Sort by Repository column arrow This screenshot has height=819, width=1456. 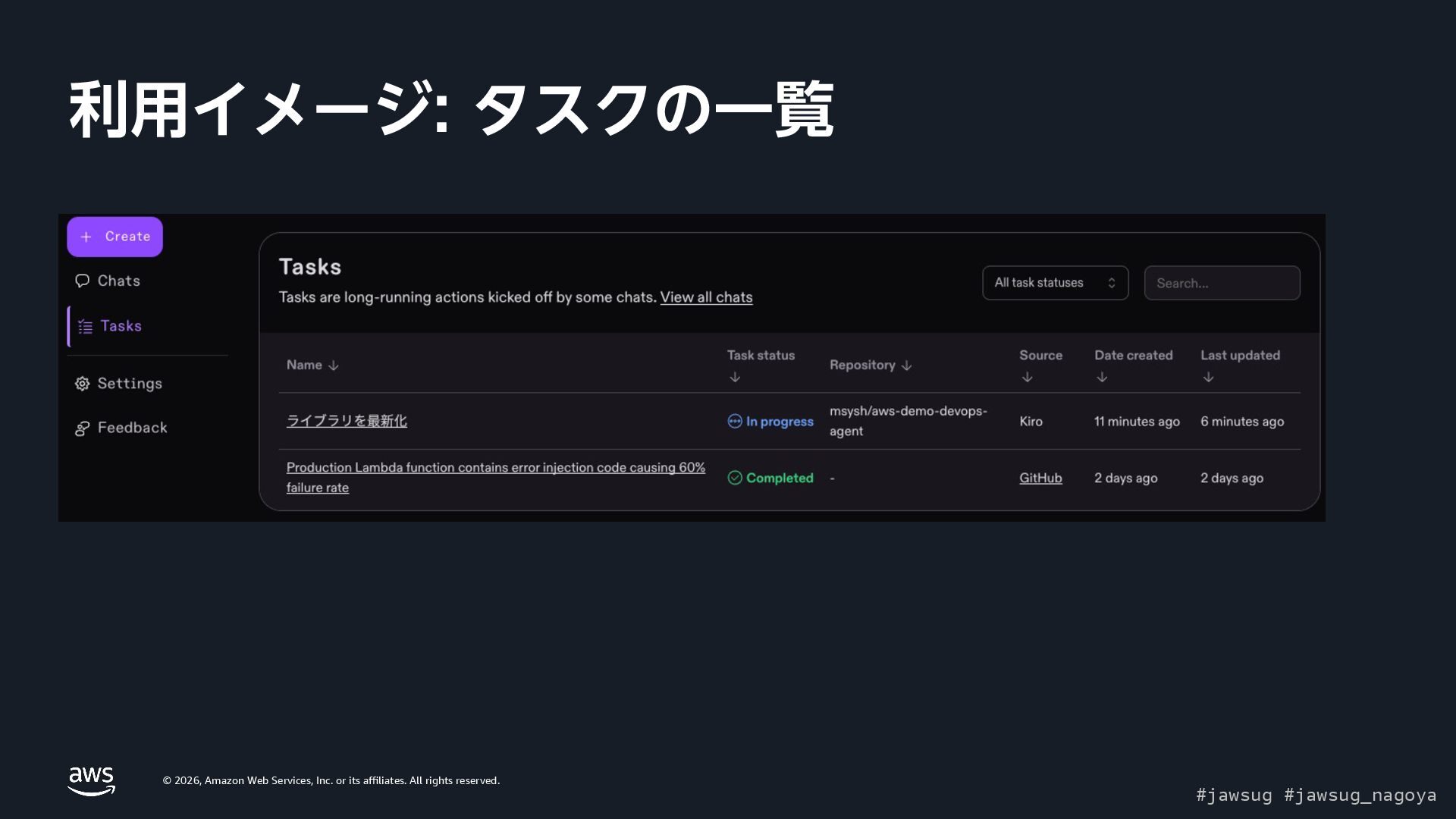click(906, 366)
